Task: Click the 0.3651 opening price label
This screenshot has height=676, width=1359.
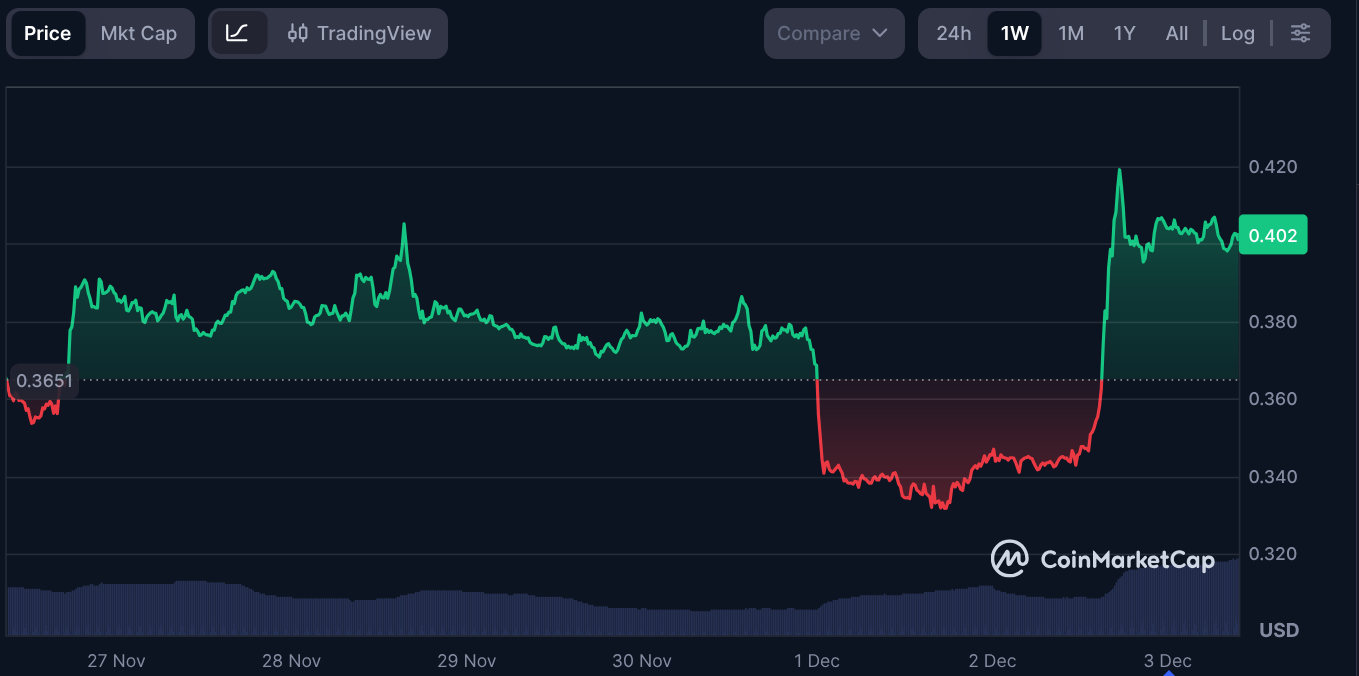Action: click(x=42, y=381)
